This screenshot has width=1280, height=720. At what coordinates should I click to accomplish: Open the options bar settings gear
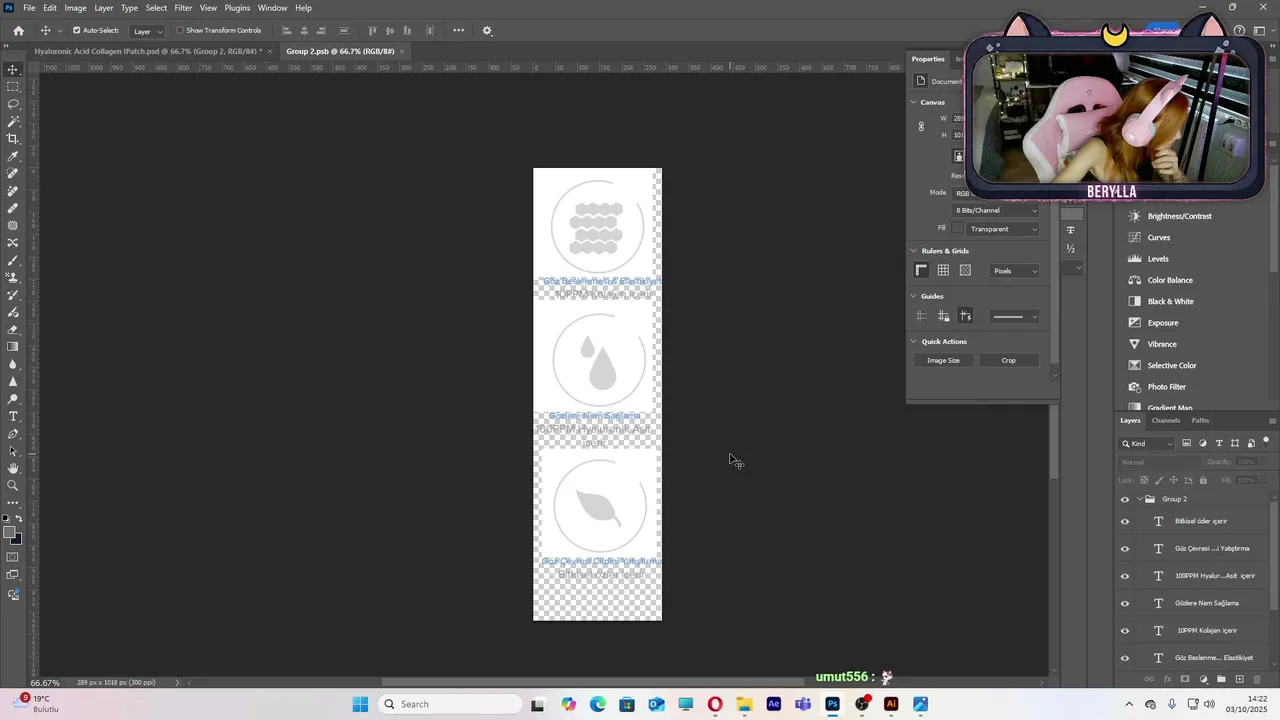tap(487, 30)
